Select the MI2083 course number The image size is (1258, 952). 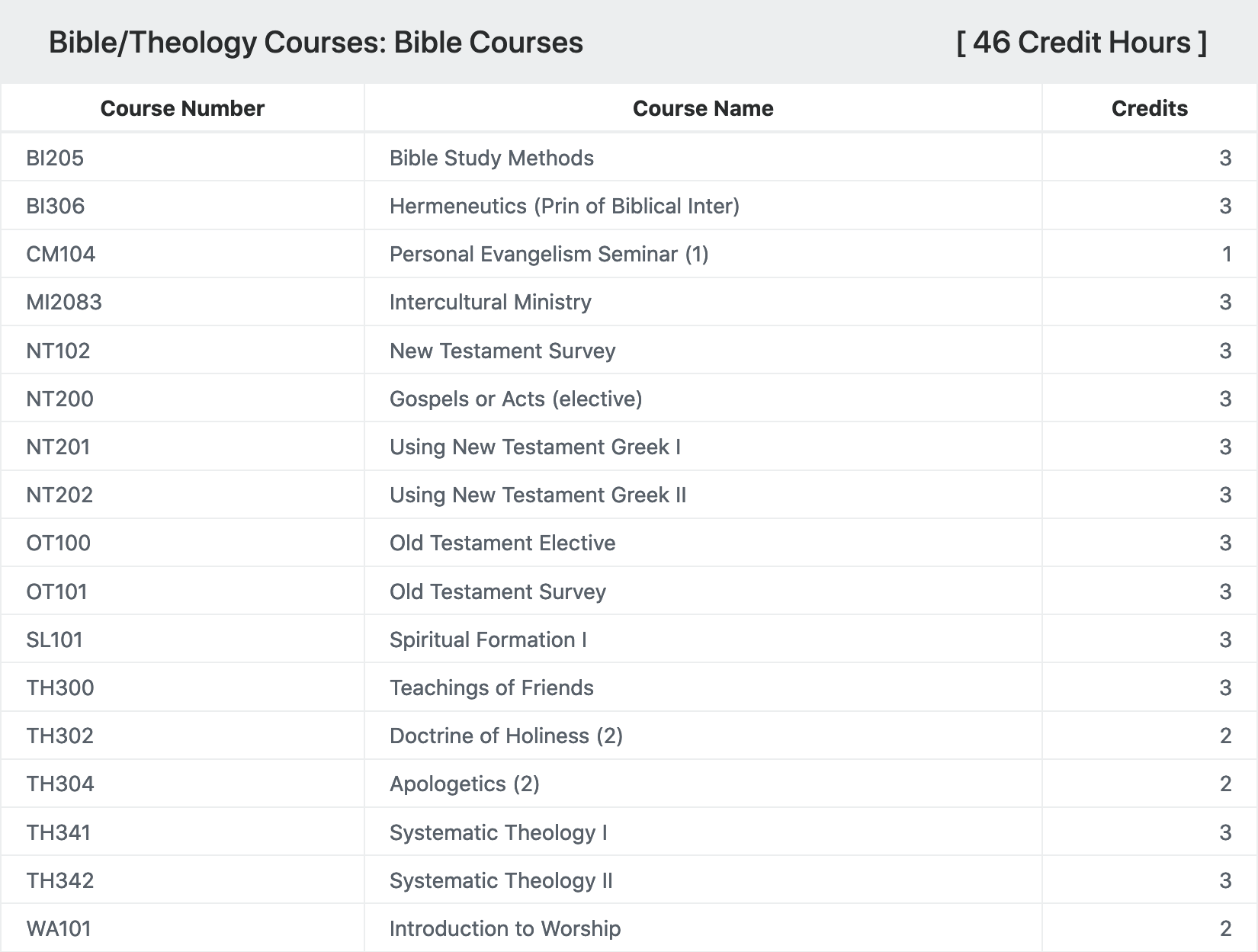click(64, 302)
